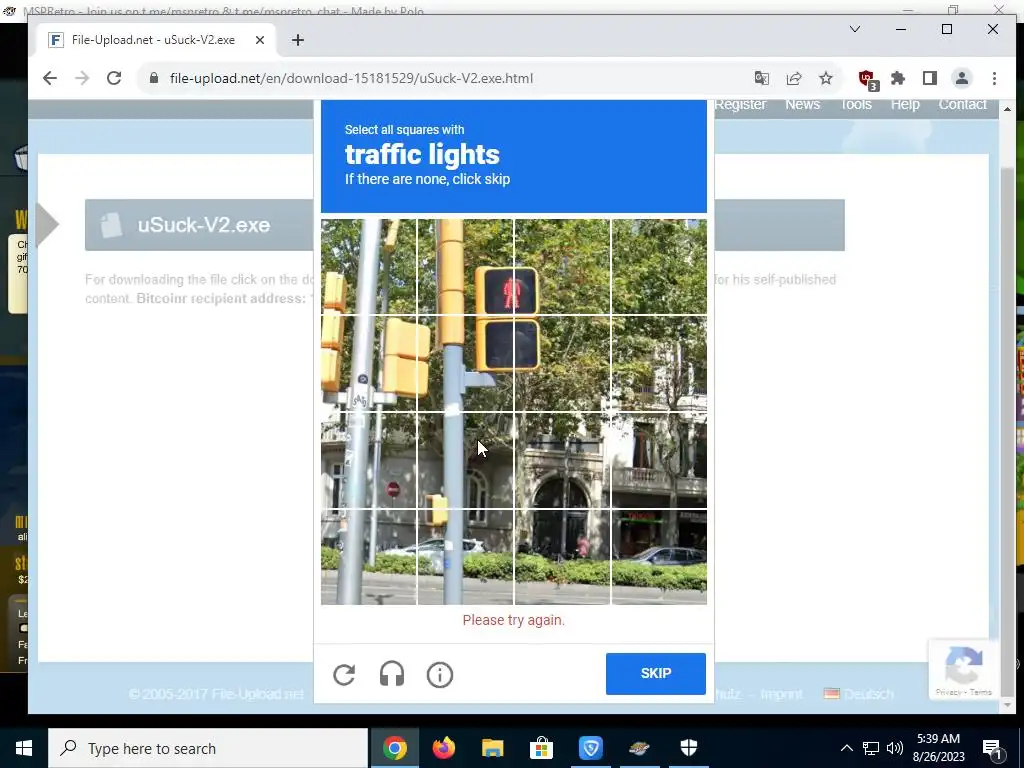Close the File-Upload.net tab
Image resolution: width=1024 pixels, height=768 pixels.
coord(260,40)
